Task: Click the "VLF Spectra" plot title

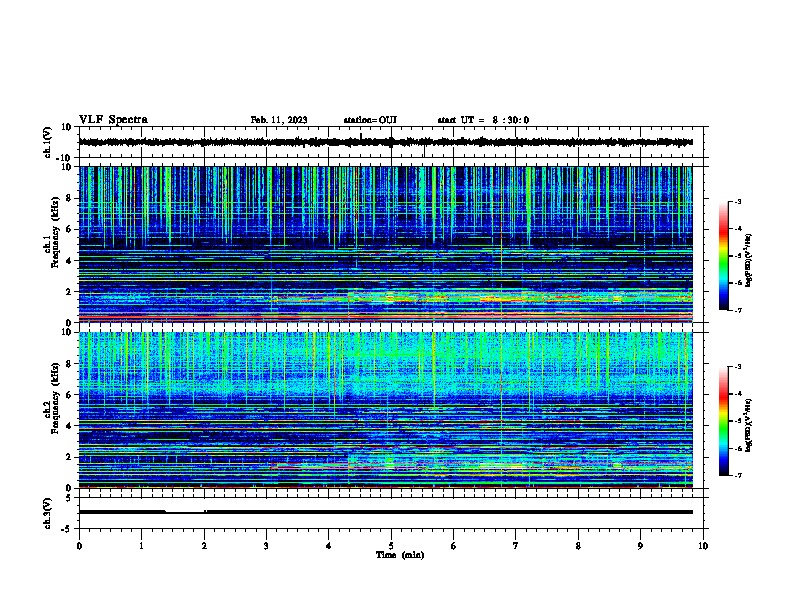Action: point(113,120)
